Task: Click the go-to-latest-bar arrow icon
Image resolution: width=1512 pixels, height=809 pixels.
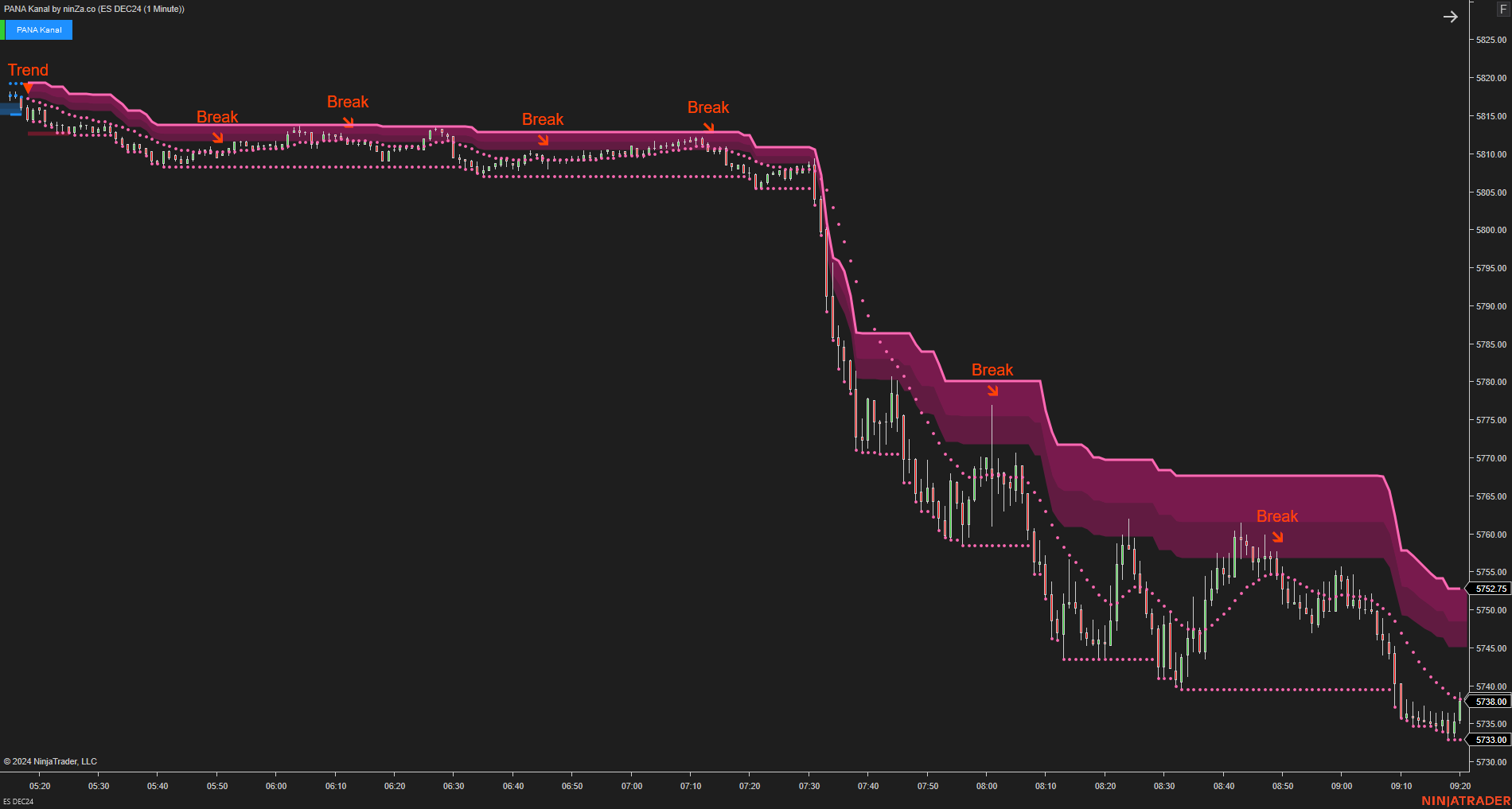Action: tap(1452, 16)
